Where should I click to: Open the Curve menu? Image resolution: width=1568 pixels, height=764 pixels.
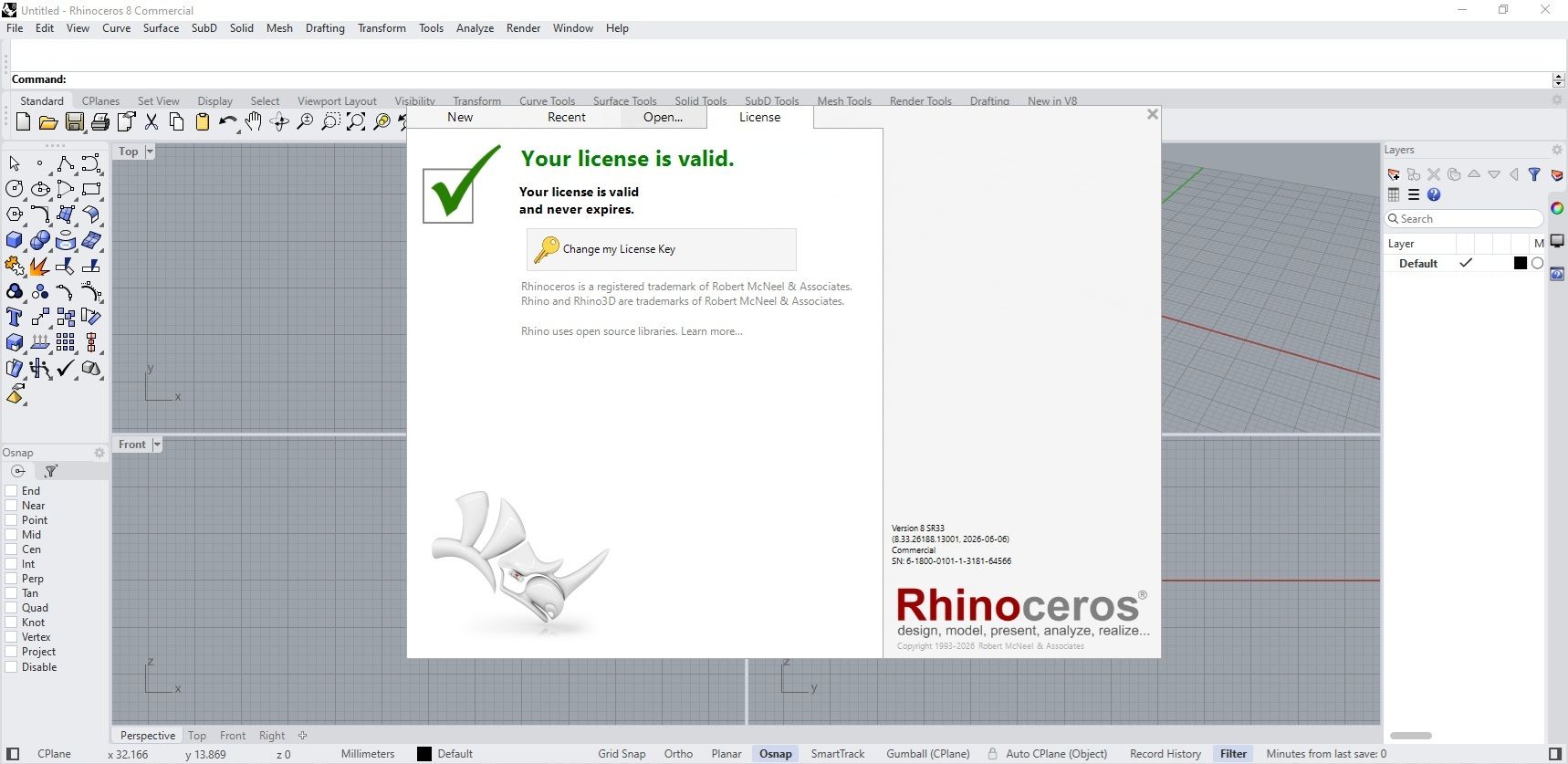(x=116, y=28)
